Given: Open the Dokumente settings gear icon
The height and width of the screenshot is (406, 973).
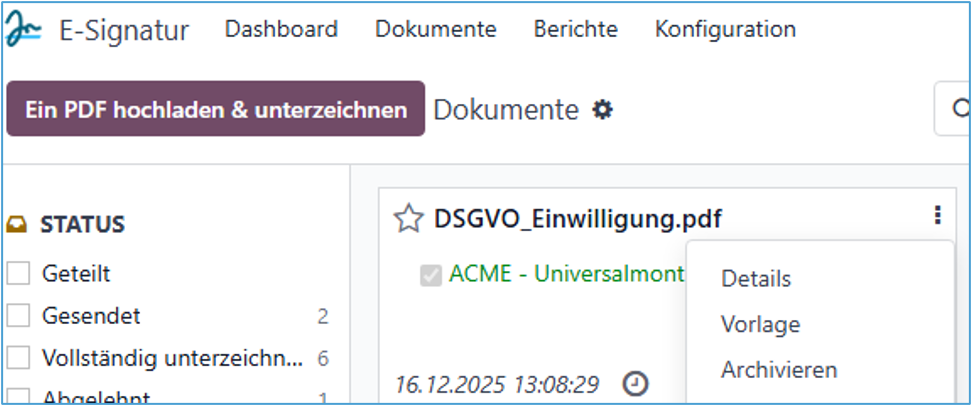Looking at the screenshot, I should [x=602, y=109].
